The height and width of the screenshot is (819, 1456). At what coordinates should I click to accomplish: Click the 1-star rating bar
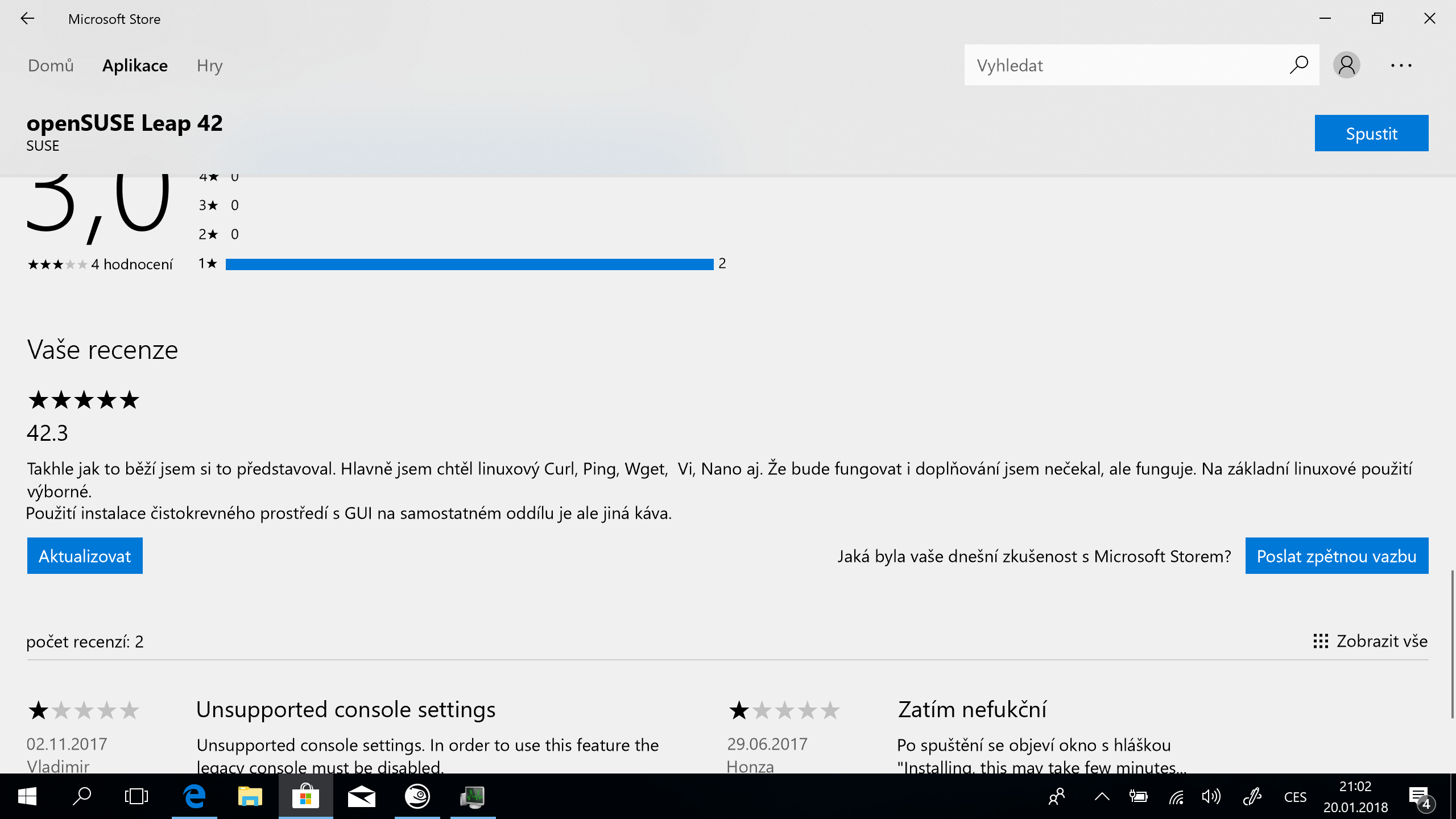(469, 264)
